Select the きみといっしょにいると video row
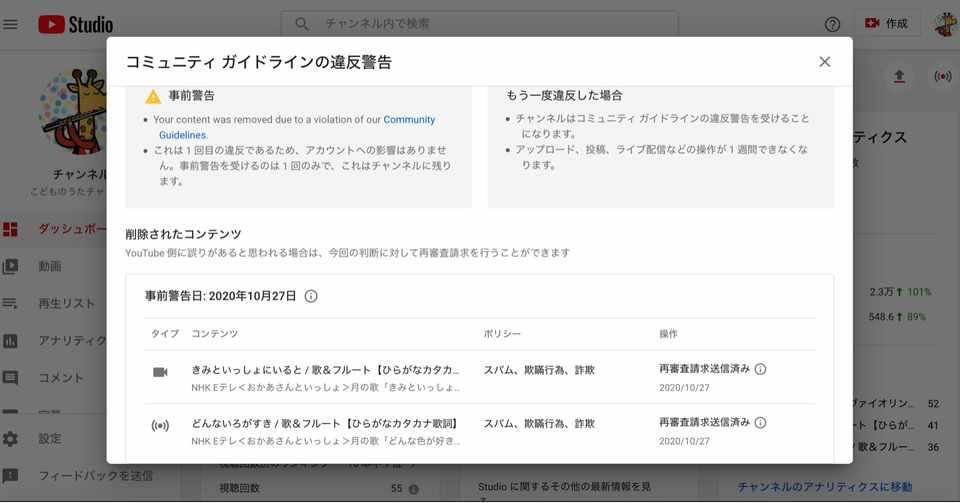This screenshot has height=503, width=960. click(x=480, y=378)
